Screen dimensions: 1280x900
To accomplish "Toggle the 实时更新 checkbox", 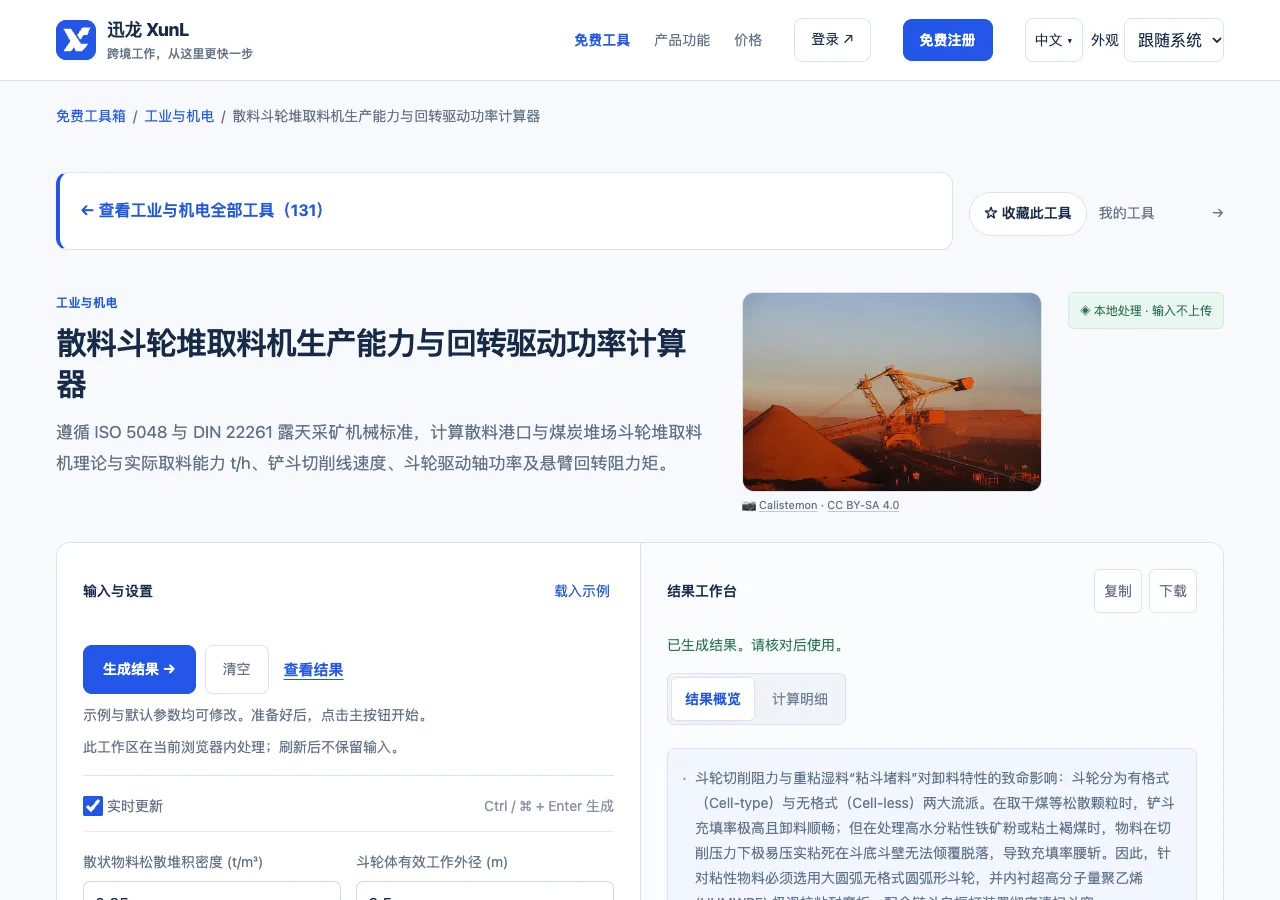I will (x=93, y=806).
